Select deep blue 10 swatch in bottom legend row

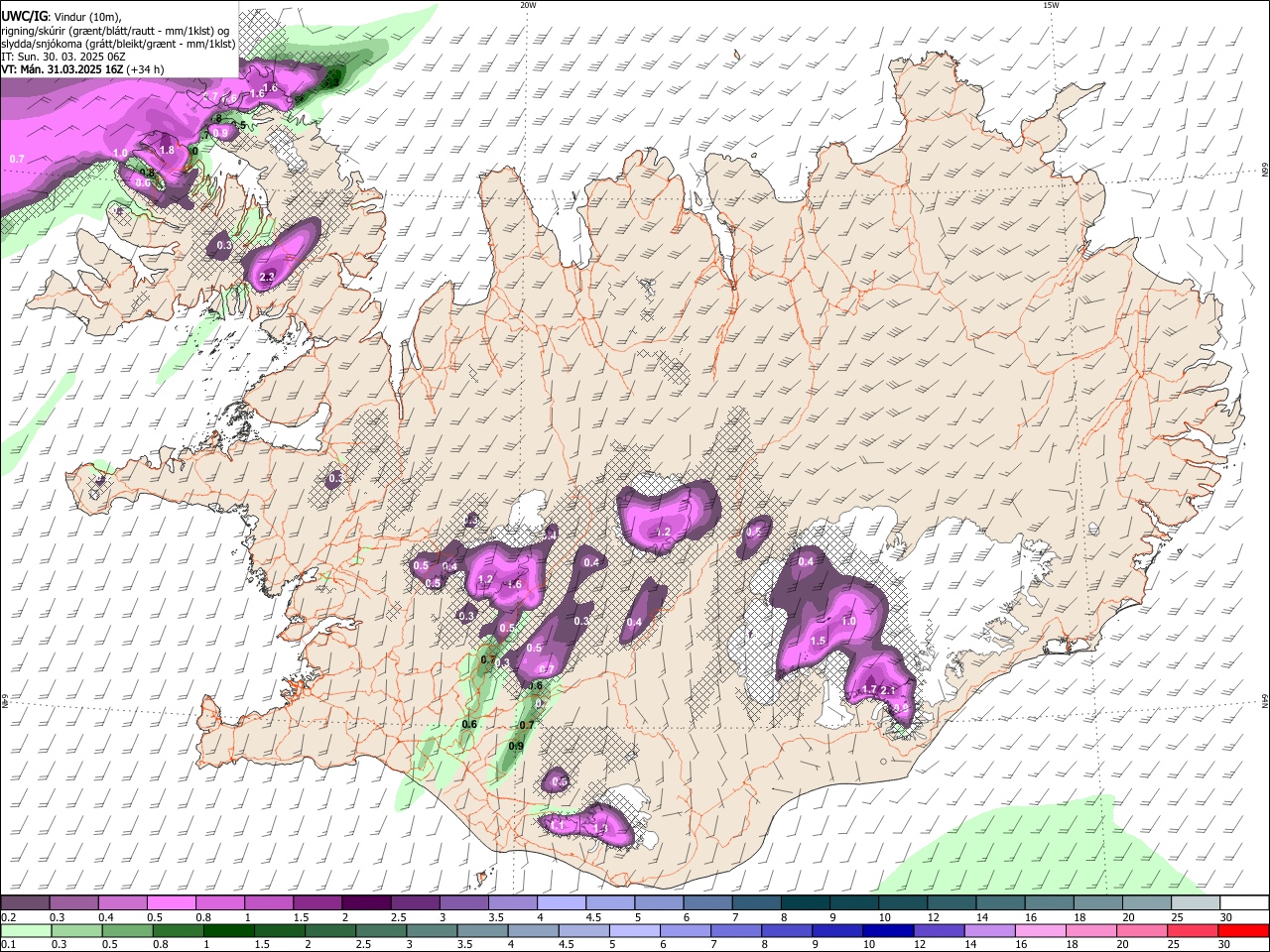(x=887, y=930)
